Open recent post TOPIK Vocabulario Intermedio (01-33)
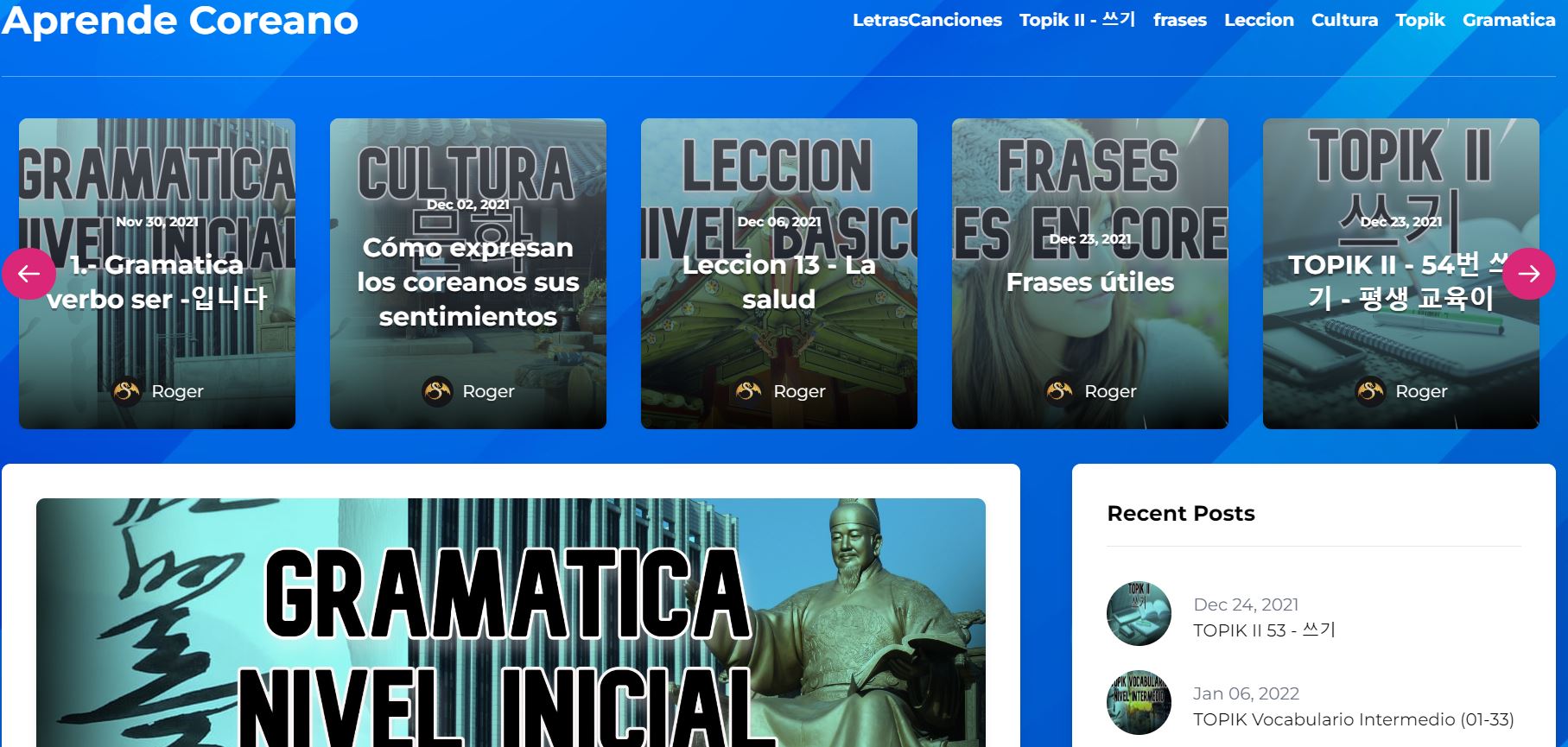The height and width of the screenshot is (747, 1568). point(1353,719)
